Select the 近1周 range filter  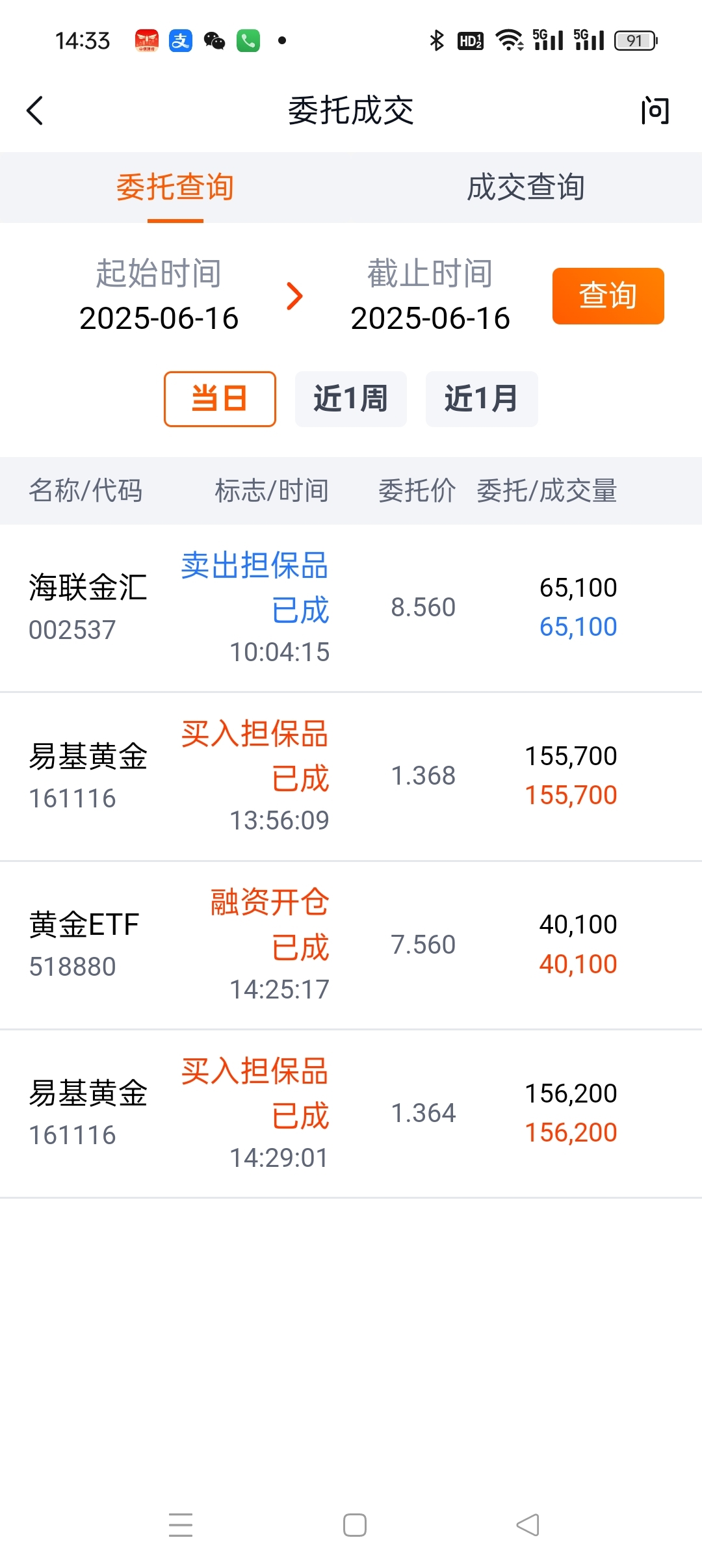351,399
